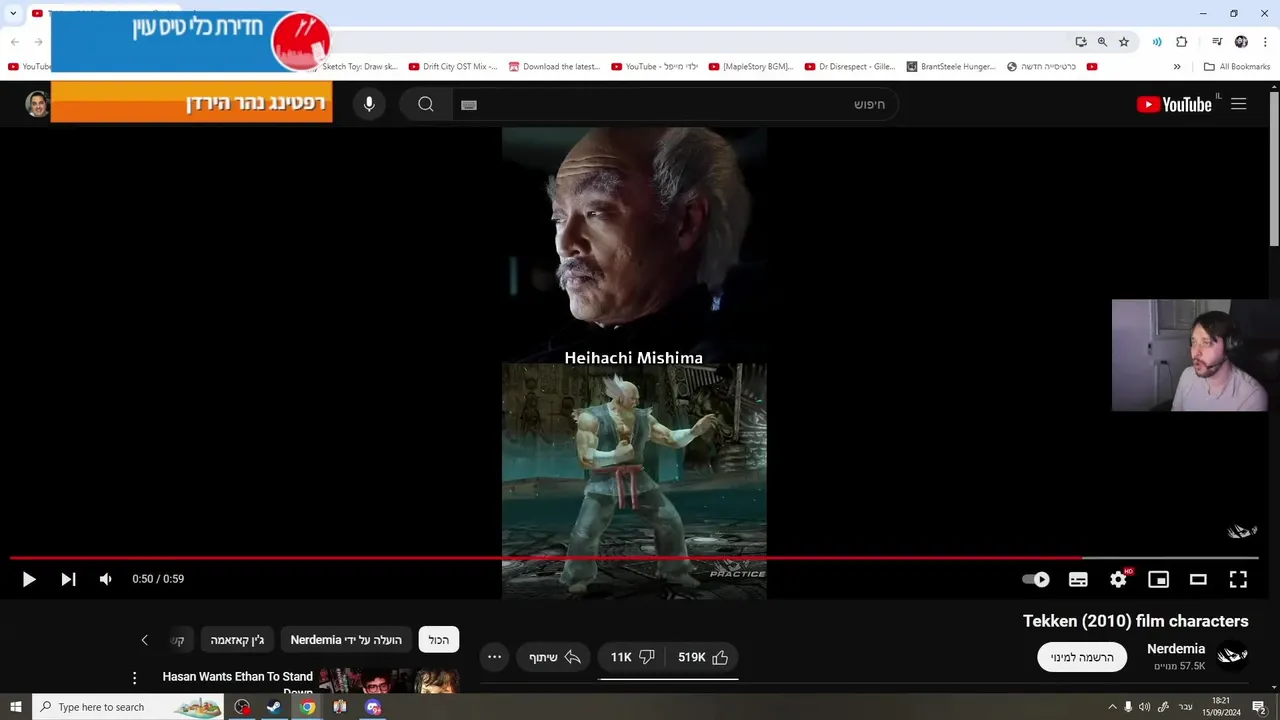This screenshot has width=1280, height=720.
Task: Switch input language עבר indicator
Action: point(1186,707)
